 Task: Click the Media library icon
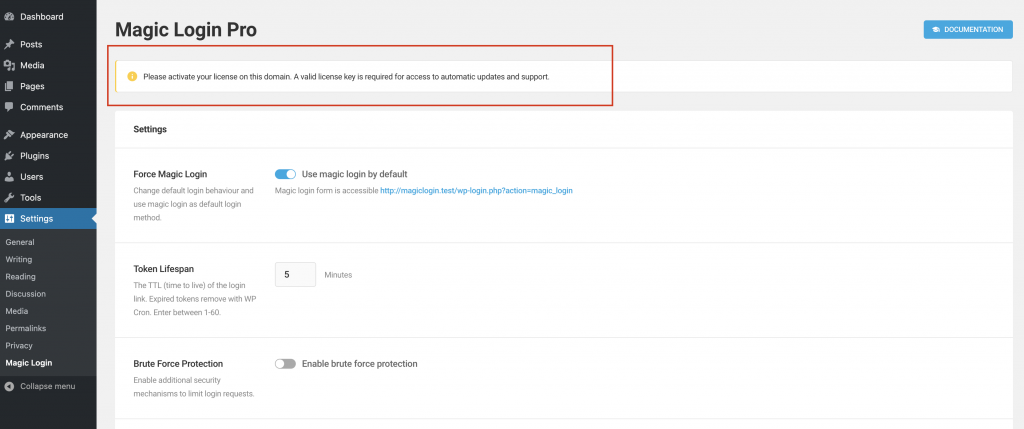click(9, 65)
